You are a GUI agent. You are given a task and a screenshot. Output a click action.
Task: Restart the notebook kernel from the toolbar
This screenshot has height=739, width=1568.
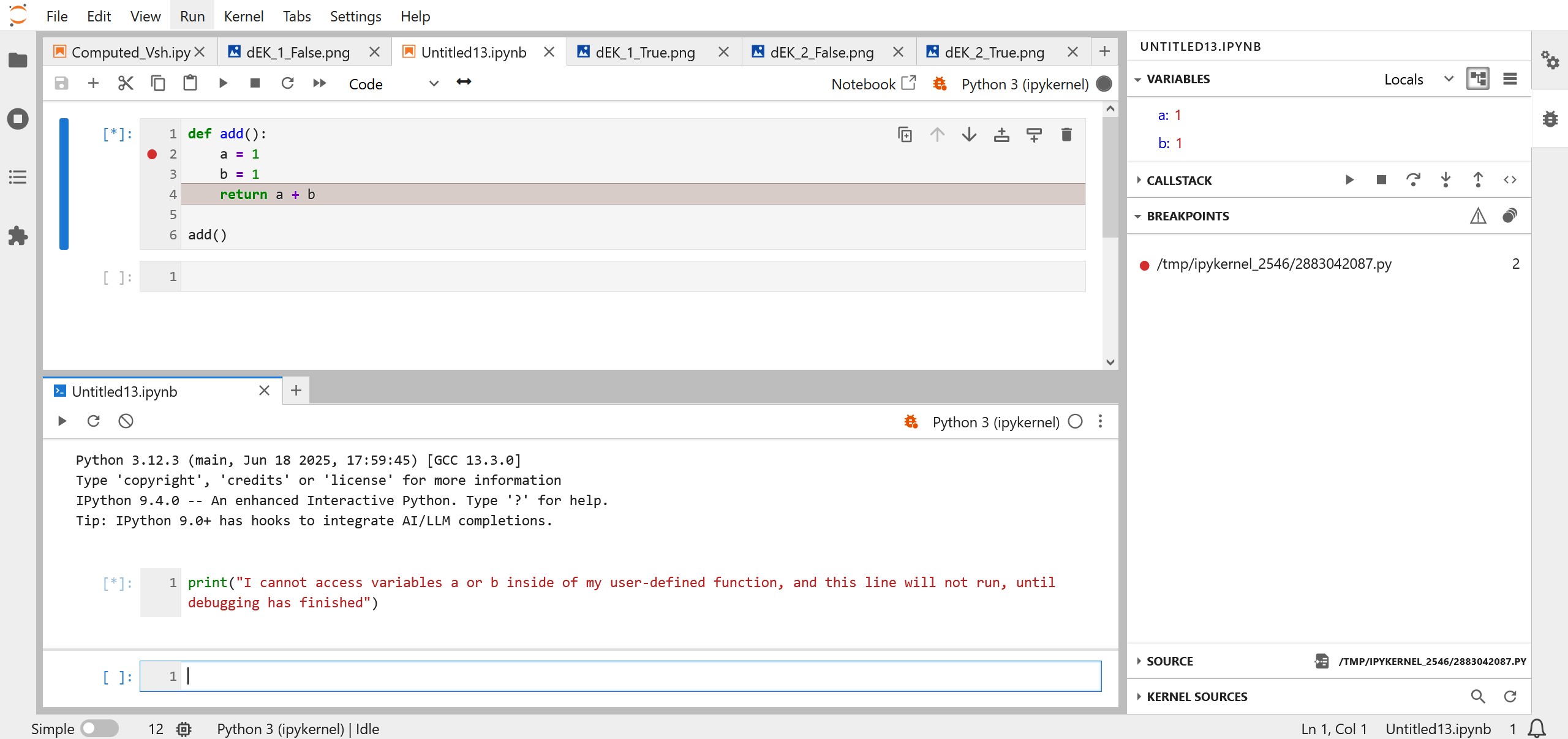point(287,83)
